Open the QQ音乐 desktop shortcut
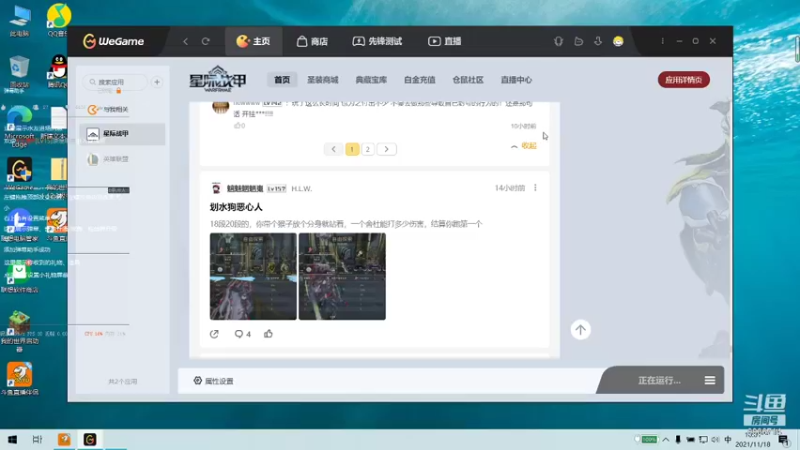The width and height of the screenshot is (800, 450). coord(58,20)
